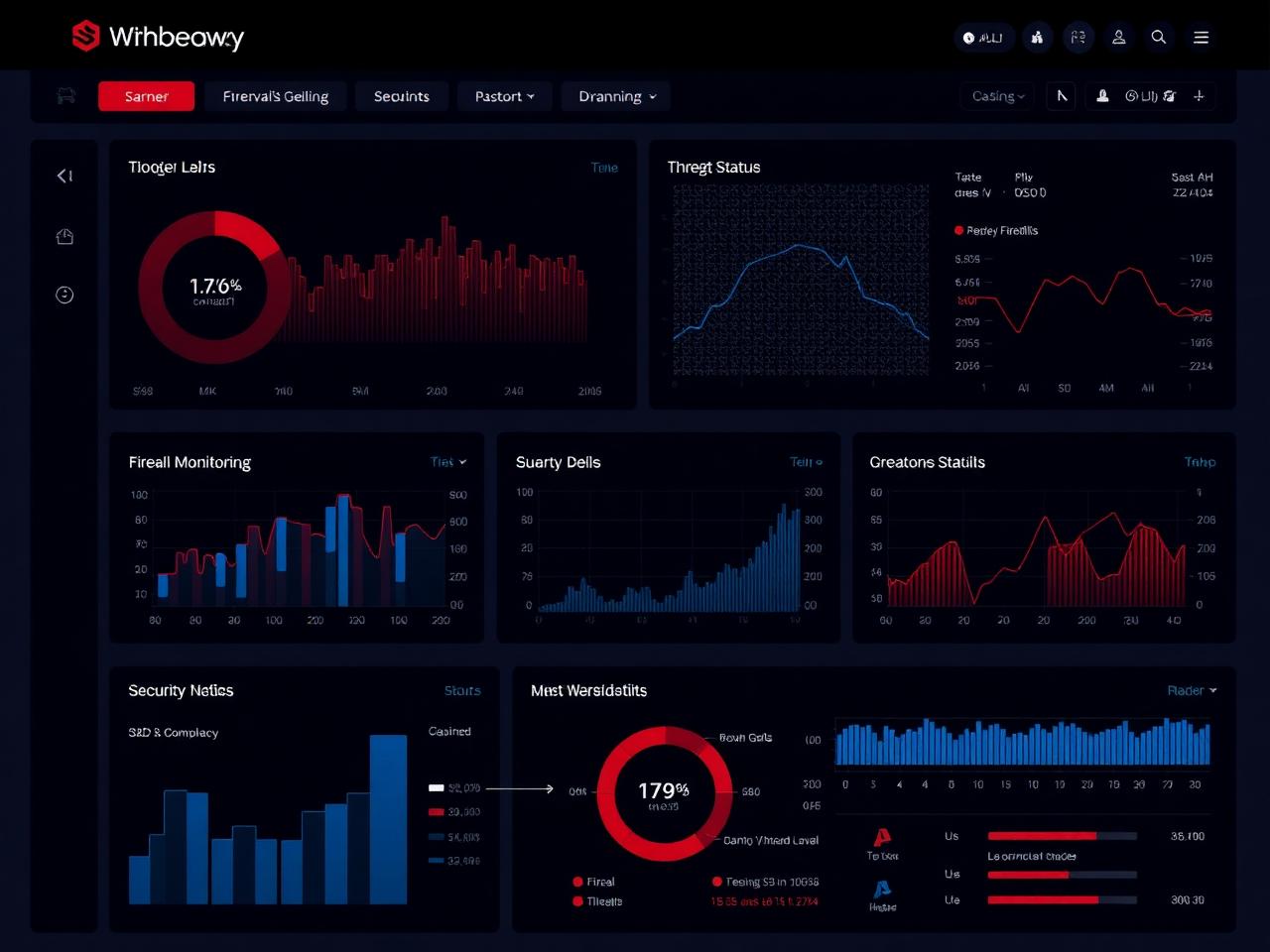Click the Casined column label
The height and width of the screenshot is (952, 1270).
449,731
